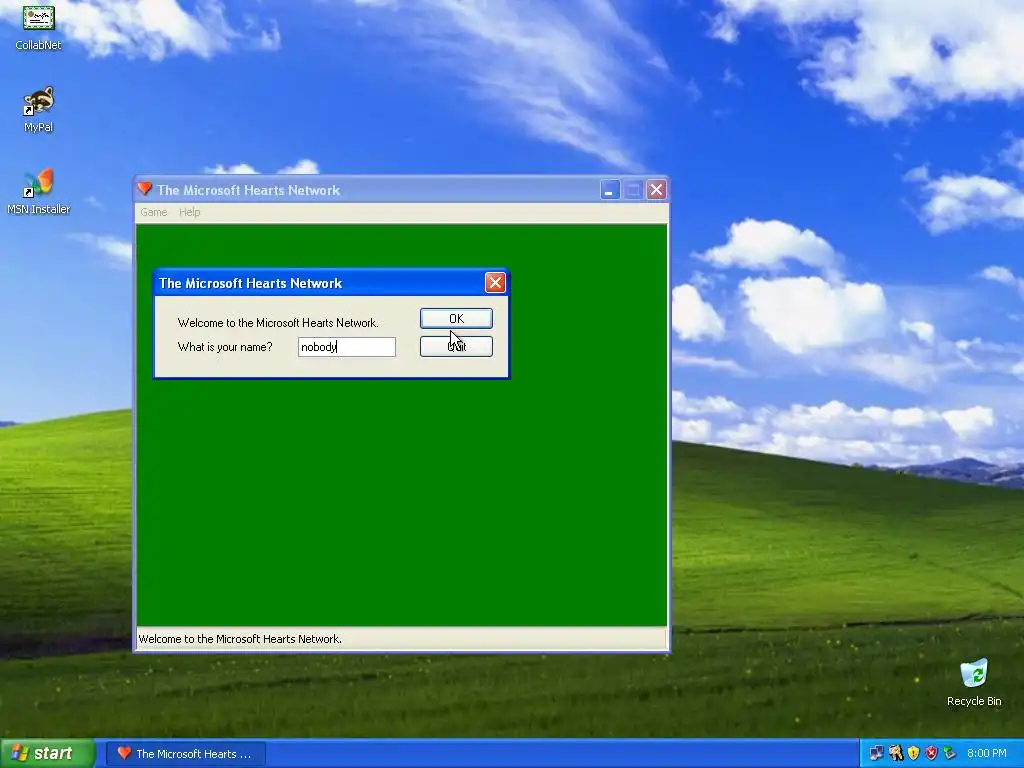Viewport: 1024px width, 768px height.
Task: Click the yellow Windows update shield tray icon
Action: click(913, 753)
